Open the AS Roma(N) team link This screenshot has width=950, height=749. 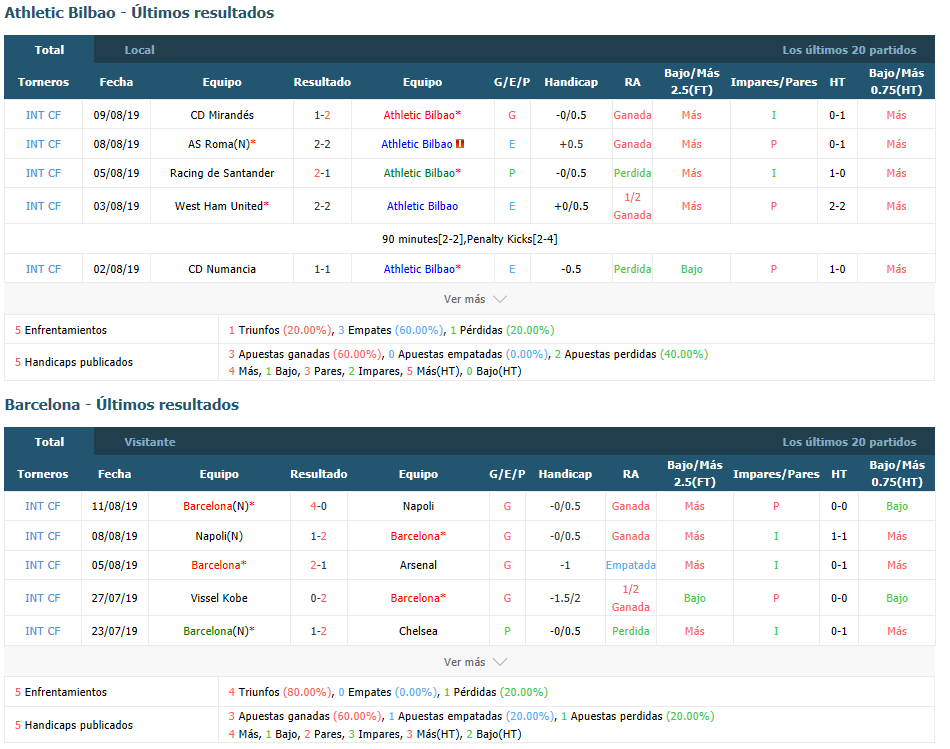click(x=222, y=144)
